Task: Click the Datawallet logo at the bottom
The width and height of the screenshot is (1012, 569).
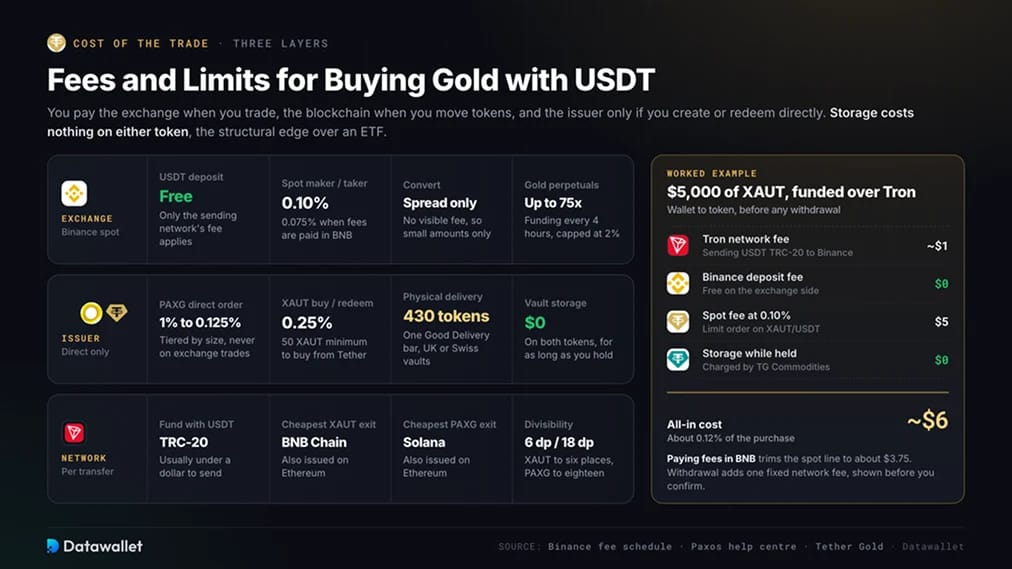Action: coord(95,546)
